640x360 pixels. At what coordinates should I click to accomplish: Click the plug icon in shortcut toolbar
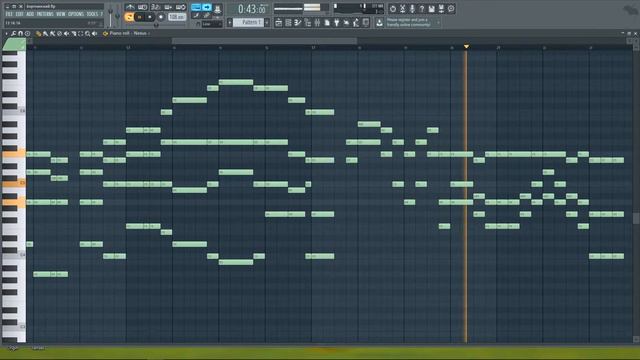336,23
